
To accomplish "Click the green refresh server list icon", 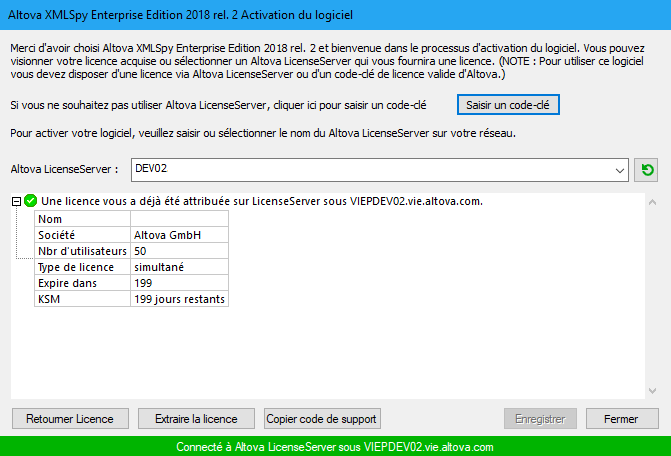I will (x=646, y=170).
